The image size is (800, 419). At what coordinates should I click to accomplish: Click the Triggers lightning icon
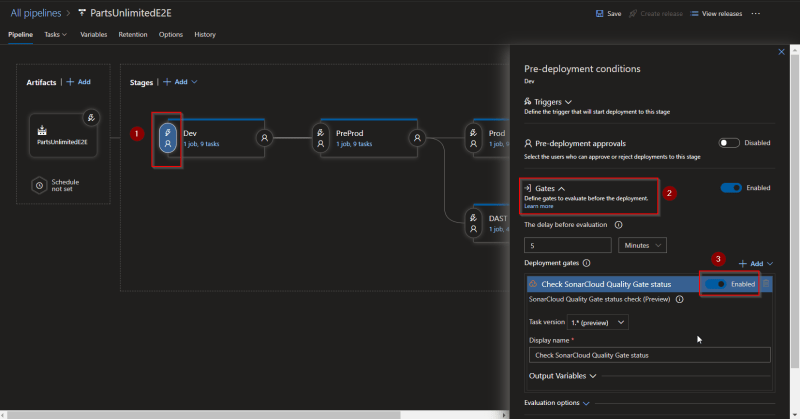point(528,102)
